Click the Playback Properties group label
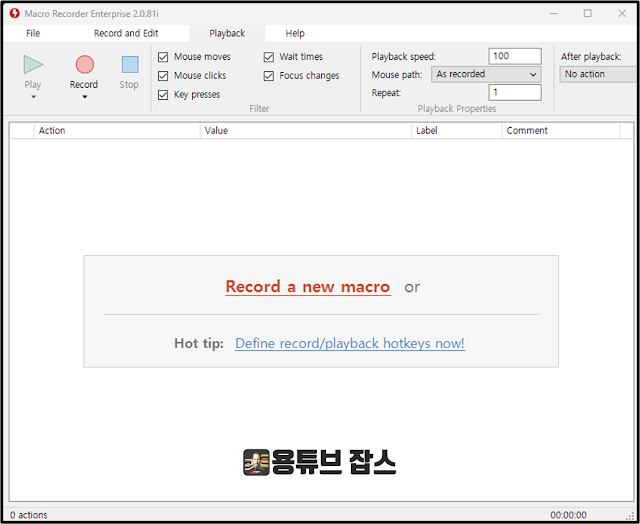 pyautogui.click(x=457, y=109)
